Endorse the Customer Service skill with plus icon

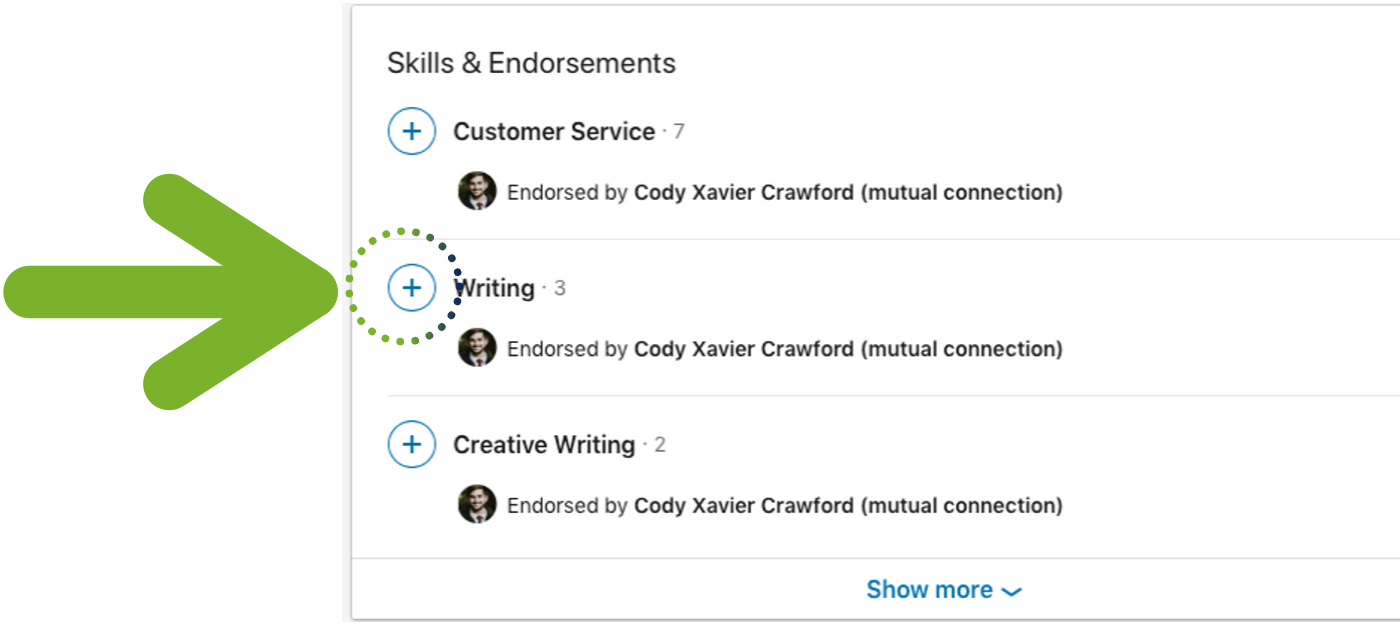click(x=412, y=131)
